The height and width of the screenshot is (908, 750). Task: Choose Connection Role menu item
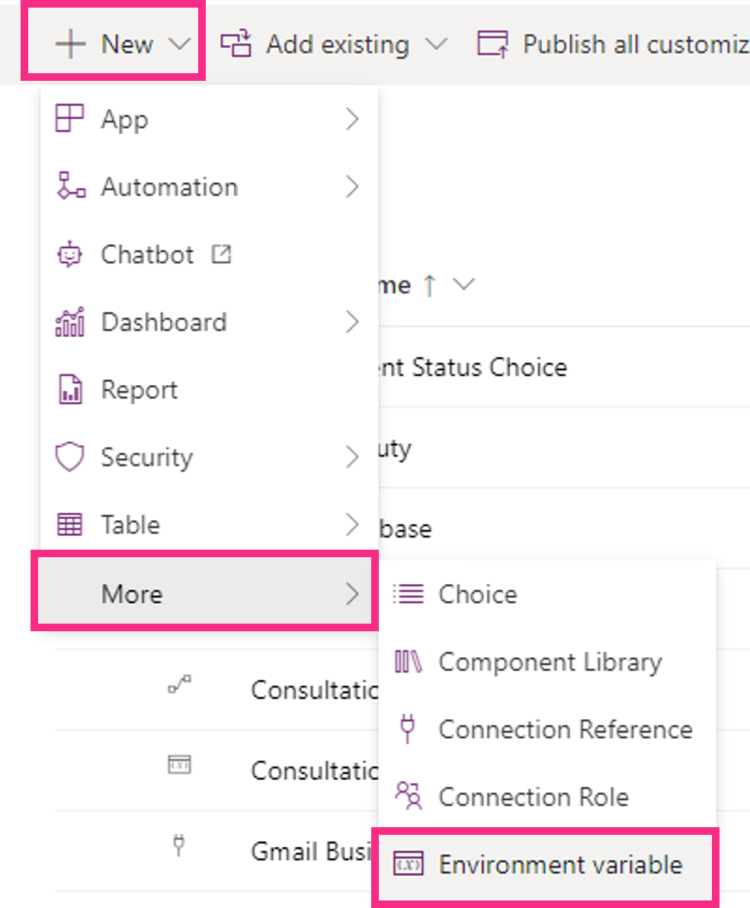pyautogui.click(x=533, y=797)
